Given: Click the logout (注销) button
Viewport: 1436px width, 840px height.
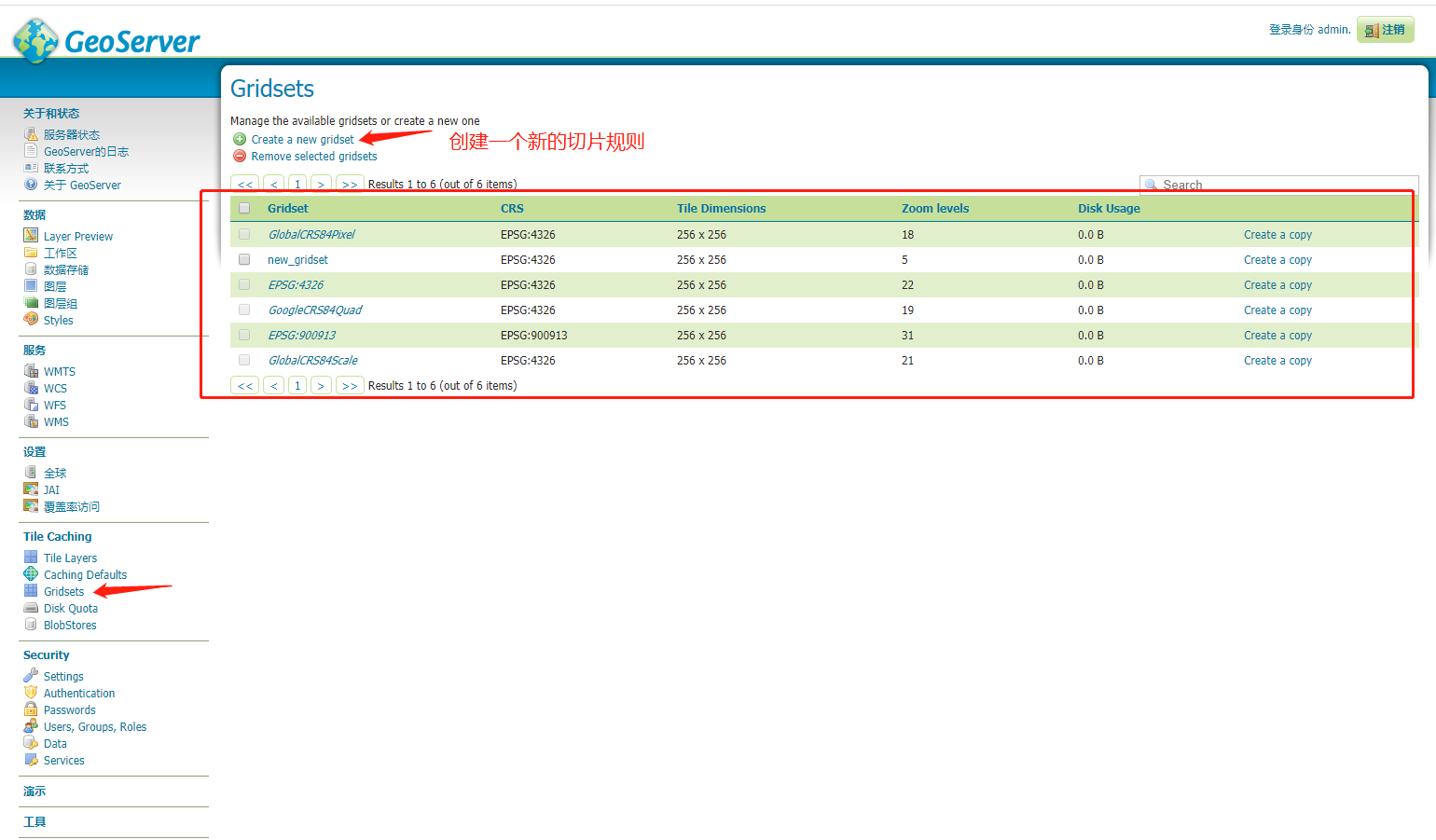Looking at the screenshot, I should pos(1386,30).
